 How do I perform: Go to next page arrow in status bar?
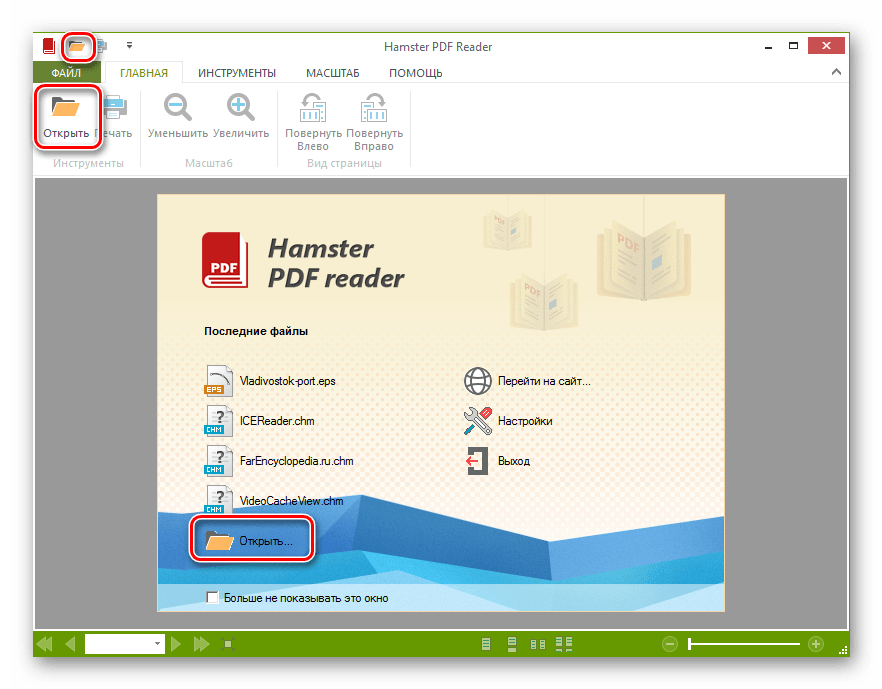[176, 644]
